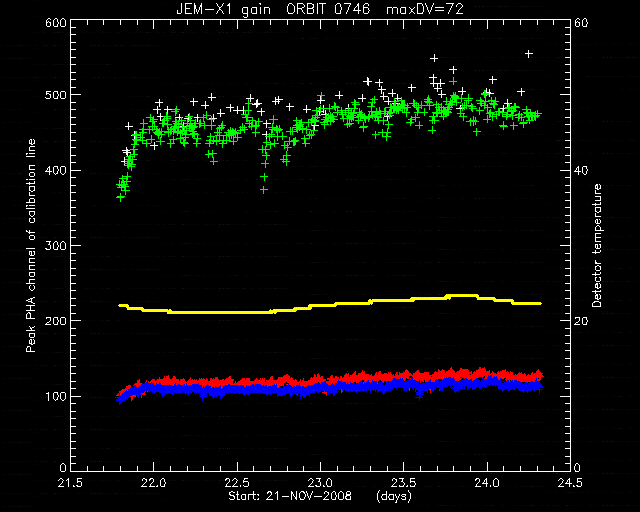The height and width of the screenshot is (512, 640).
Task: Click the plot title 'JEM-X1 gain ORBIT 0746'
Action: pos(273,9)
